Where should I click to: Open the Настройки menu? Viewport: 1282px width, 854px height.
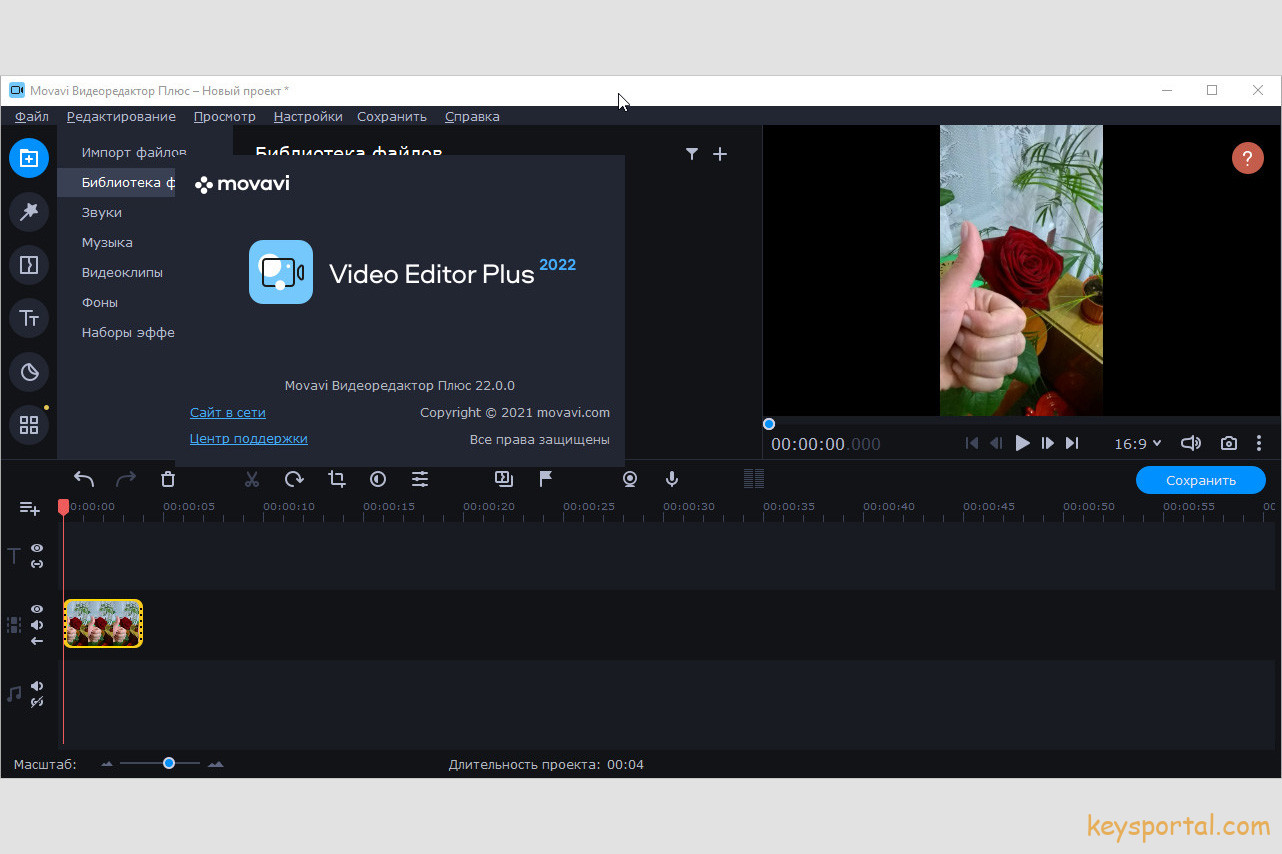pyautogui.click(x=308, y=117)
